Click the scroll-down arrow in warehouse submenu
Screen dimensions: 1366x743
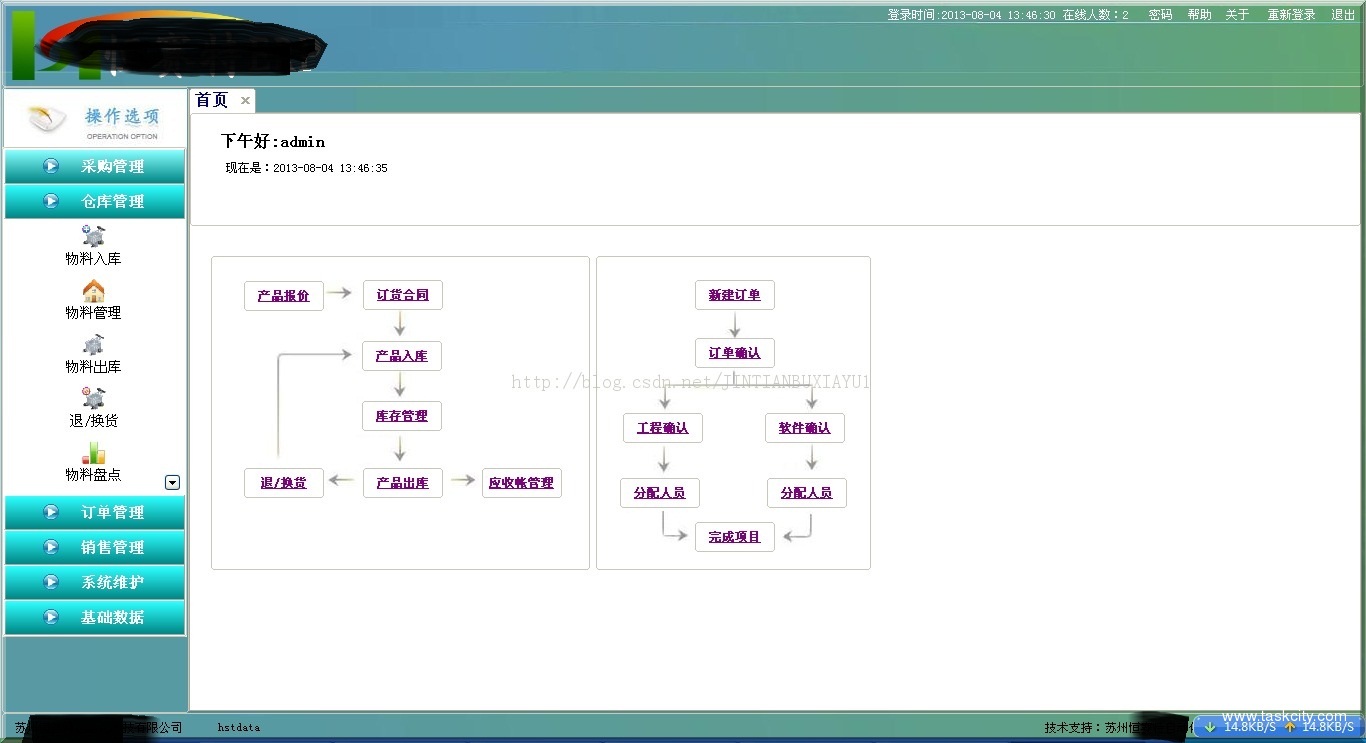(172, 483)
